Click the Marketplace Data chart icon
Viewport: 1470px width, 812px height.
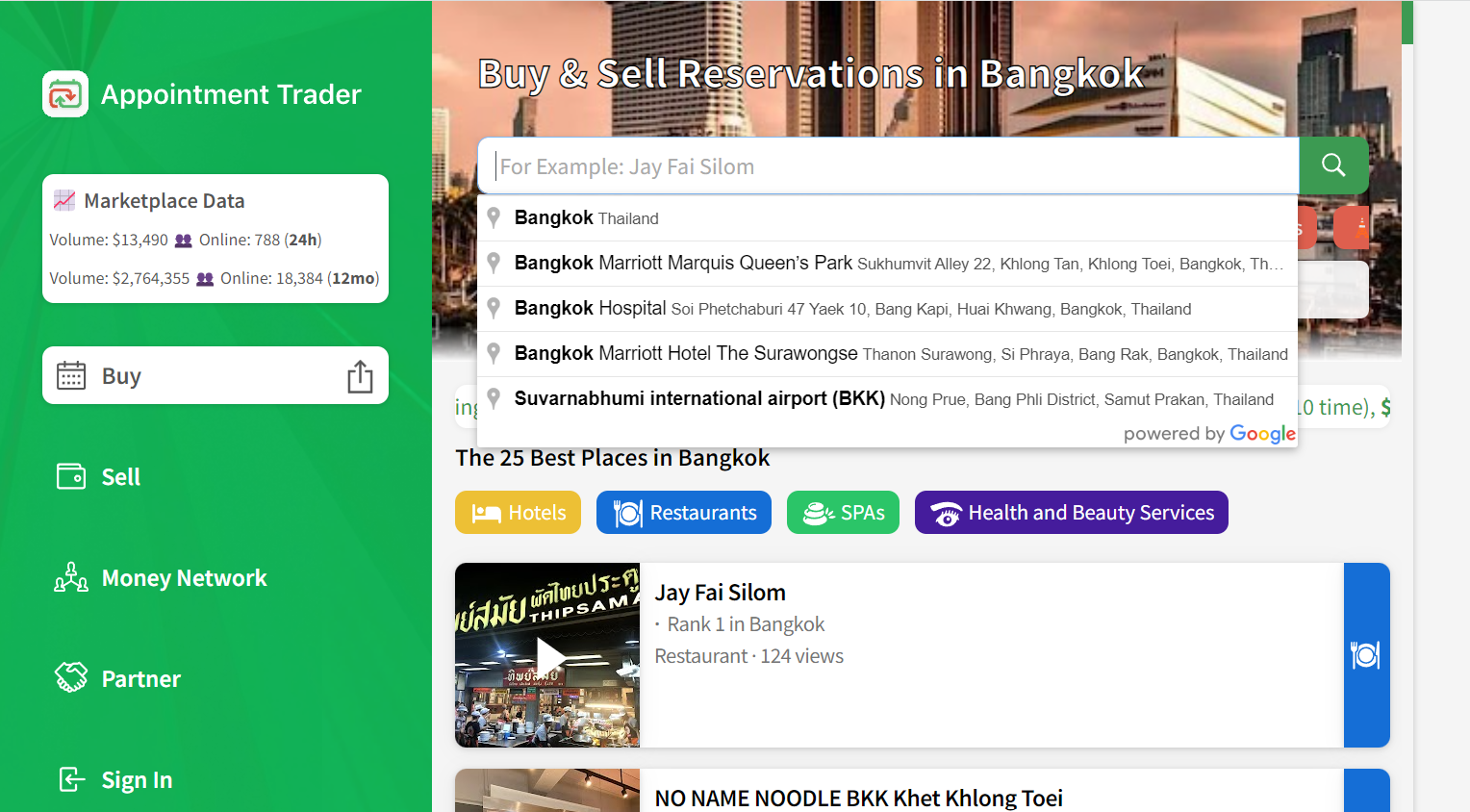pos(64,200)
